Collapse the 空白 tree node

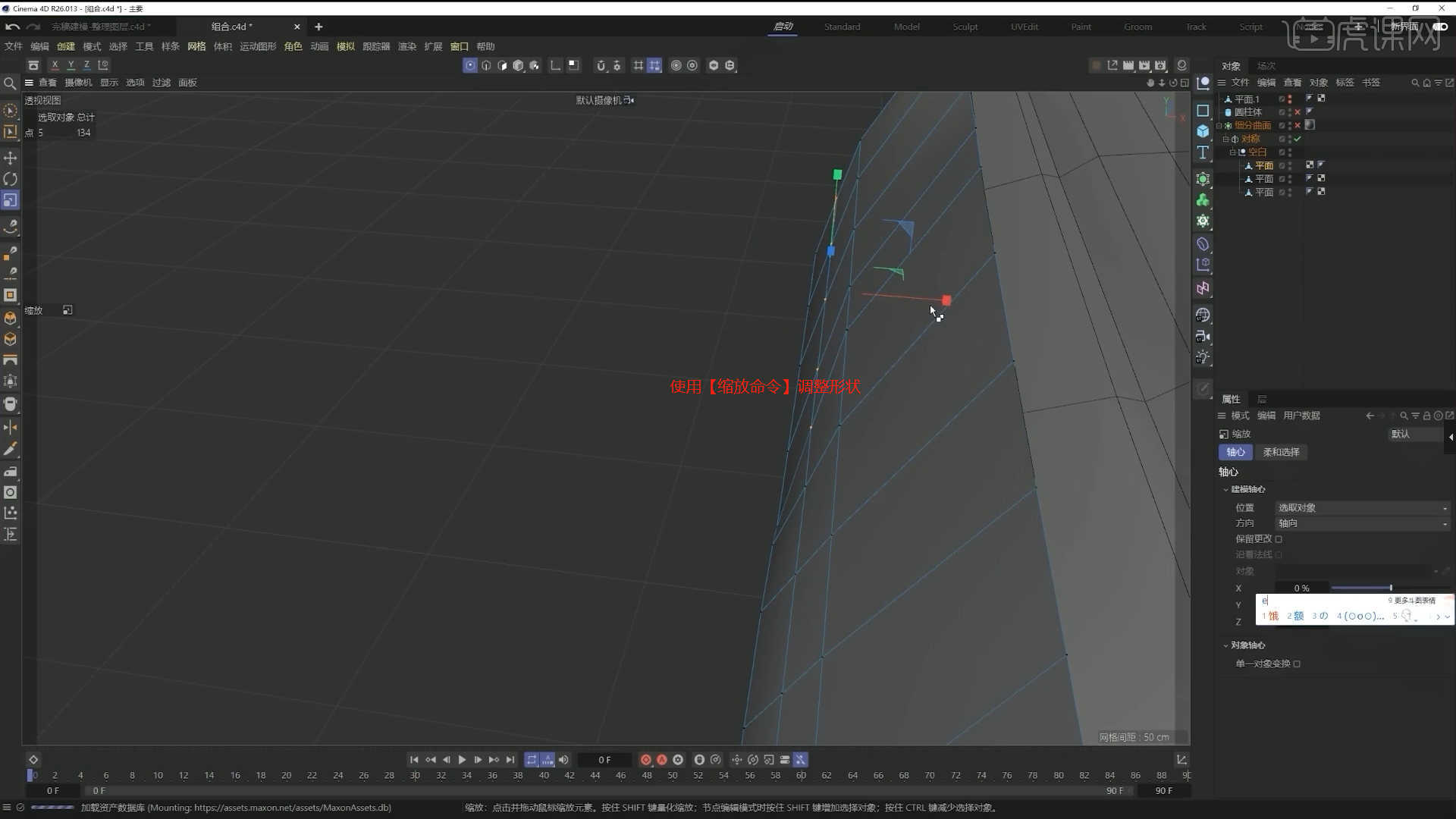click(1232, 152)
